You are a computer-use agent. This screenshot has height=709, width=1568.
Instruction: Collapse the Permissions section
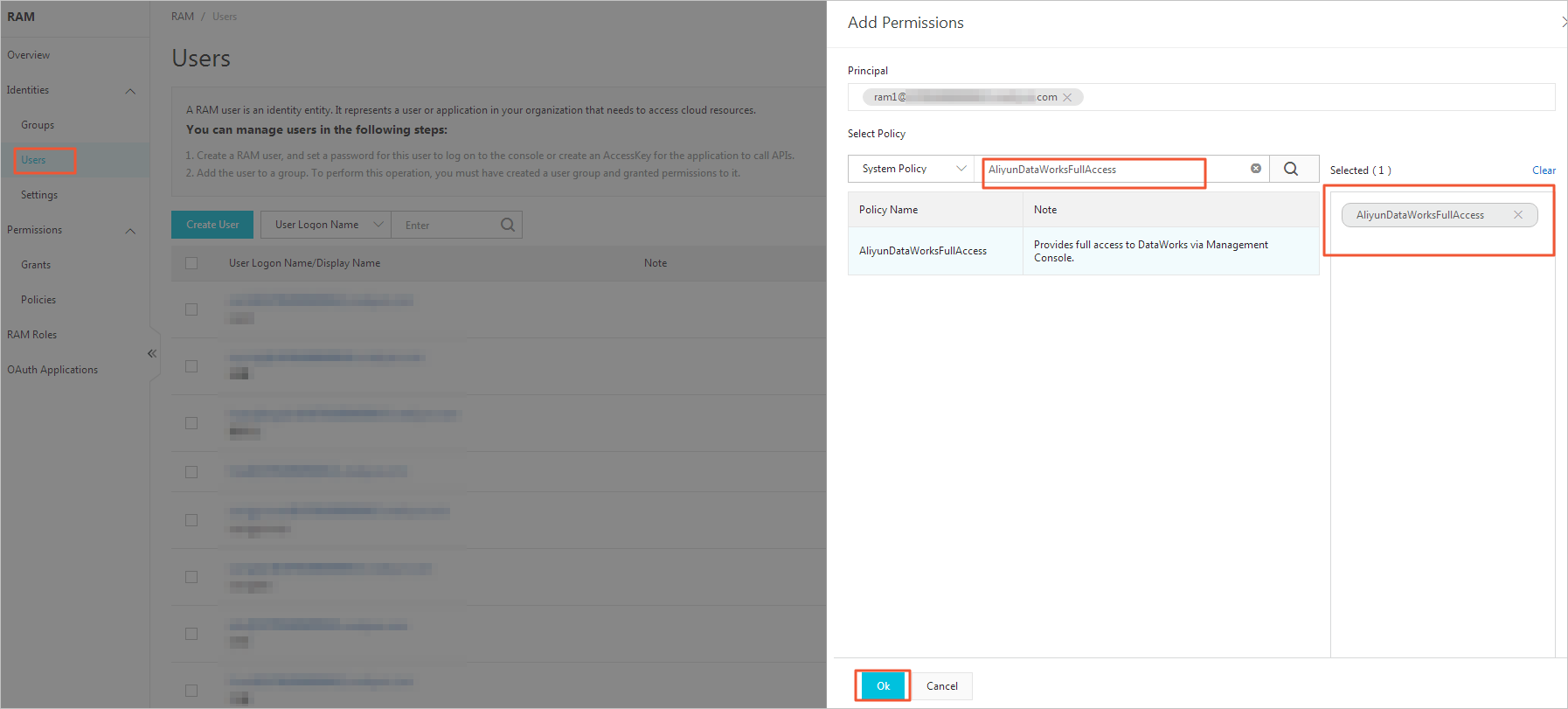pyautogui.click(x=130, y=231)
